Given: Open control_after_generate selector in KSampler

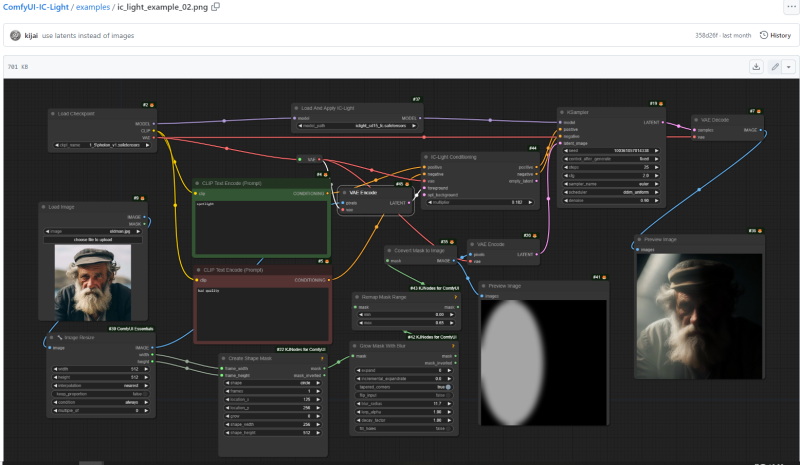Looking at the screenshot, I should coord(611,159).
